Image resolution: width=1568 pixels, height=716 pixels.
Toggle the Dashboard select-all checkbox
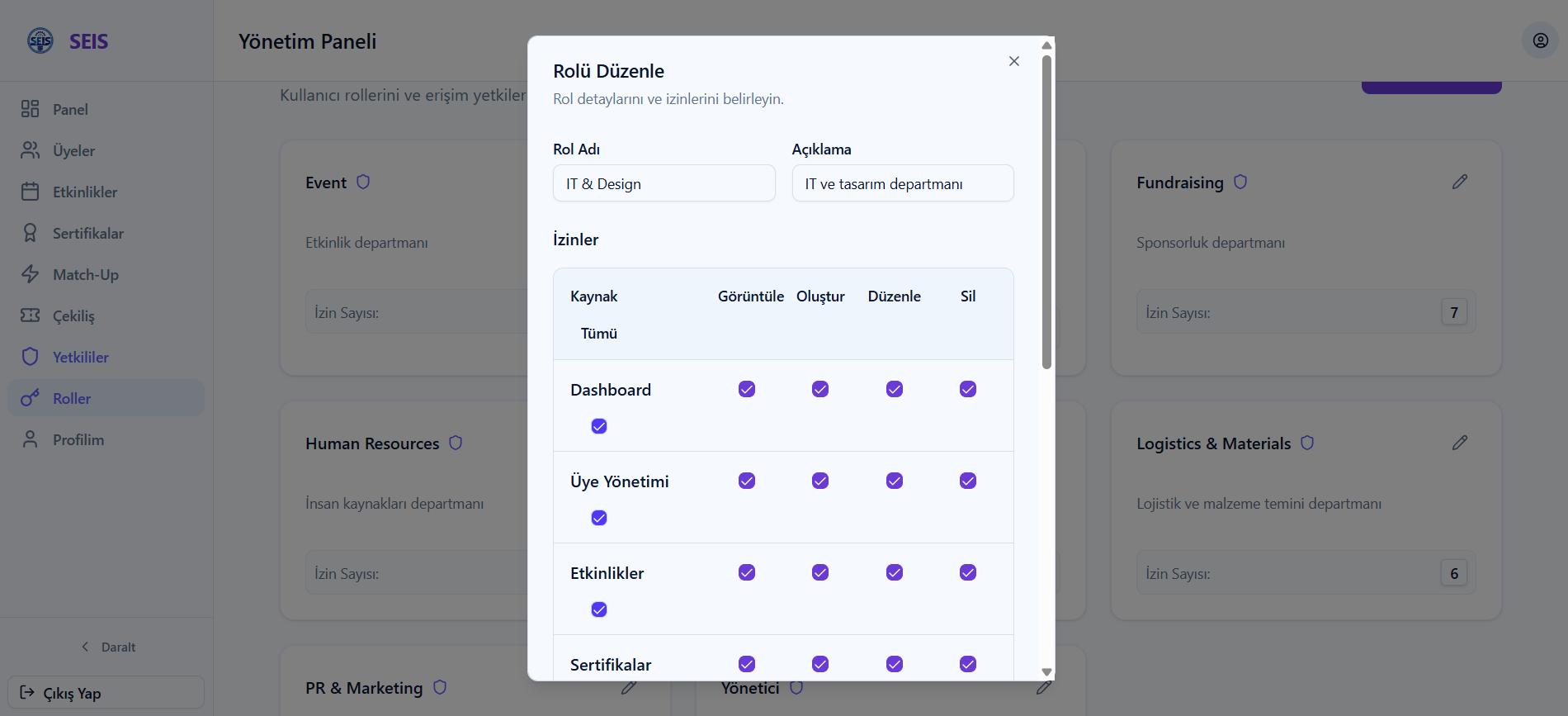[x=599, y=426]
